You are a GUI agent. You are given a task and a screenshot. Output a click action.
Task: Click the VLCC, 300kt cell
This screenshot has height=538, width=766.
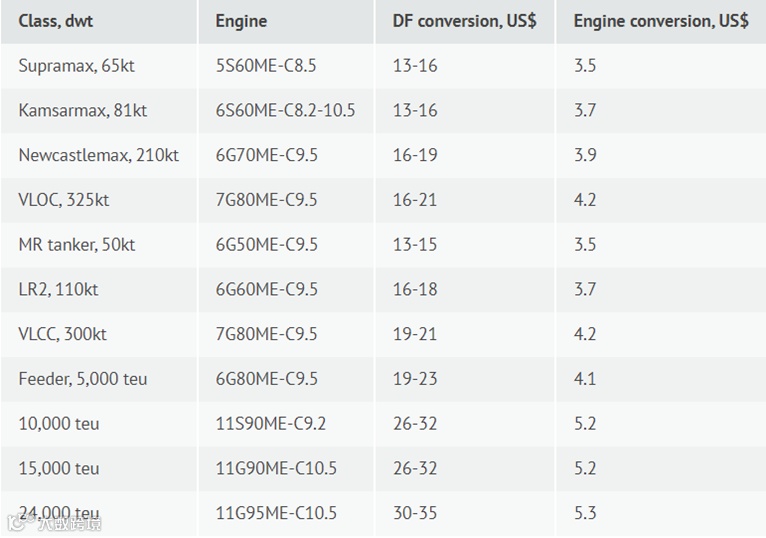coord(62,334)
